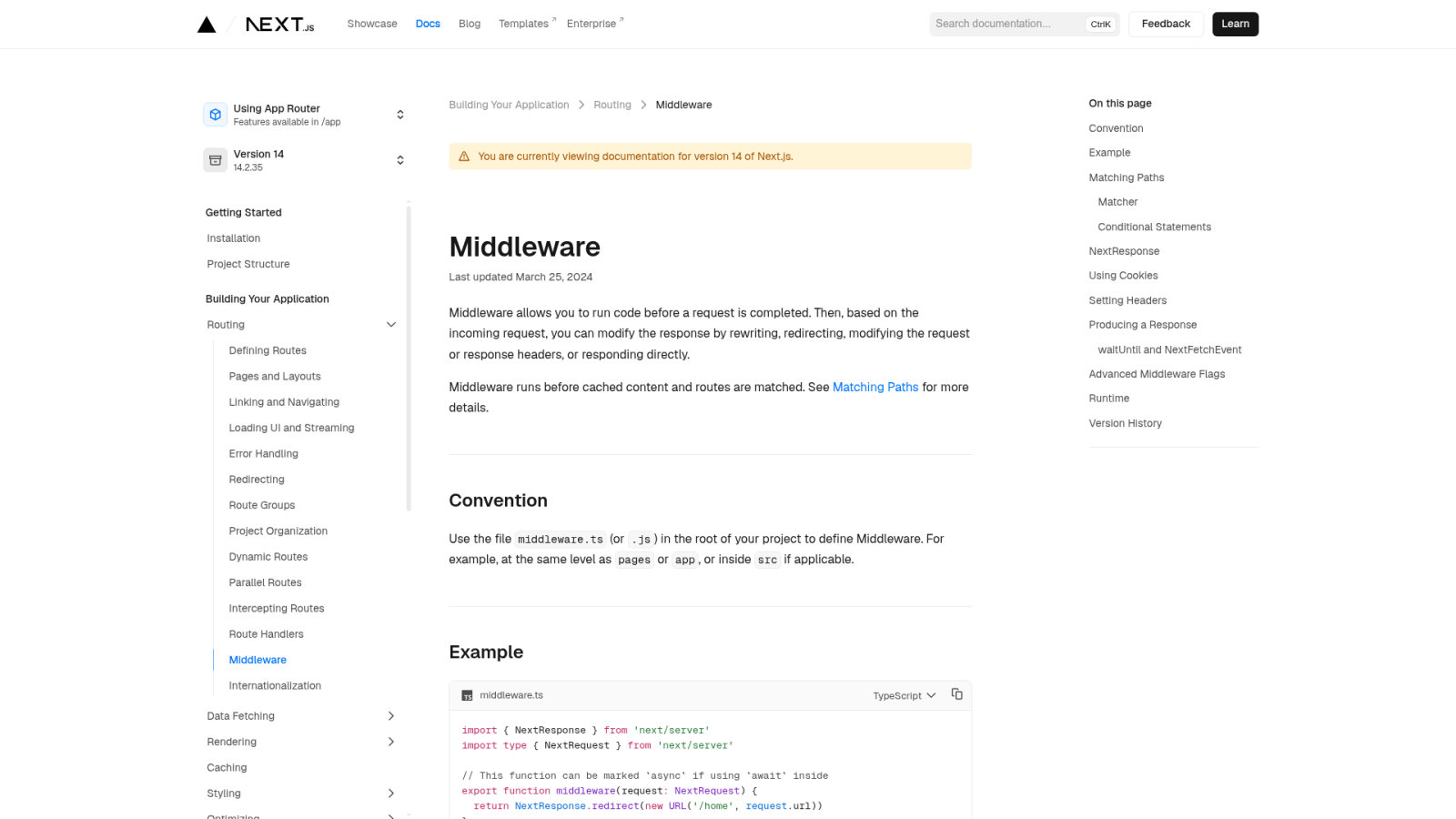This screenshot has width=1456, height=819.
Task: Open Loading UI and Streaming page
Action: 291,428
